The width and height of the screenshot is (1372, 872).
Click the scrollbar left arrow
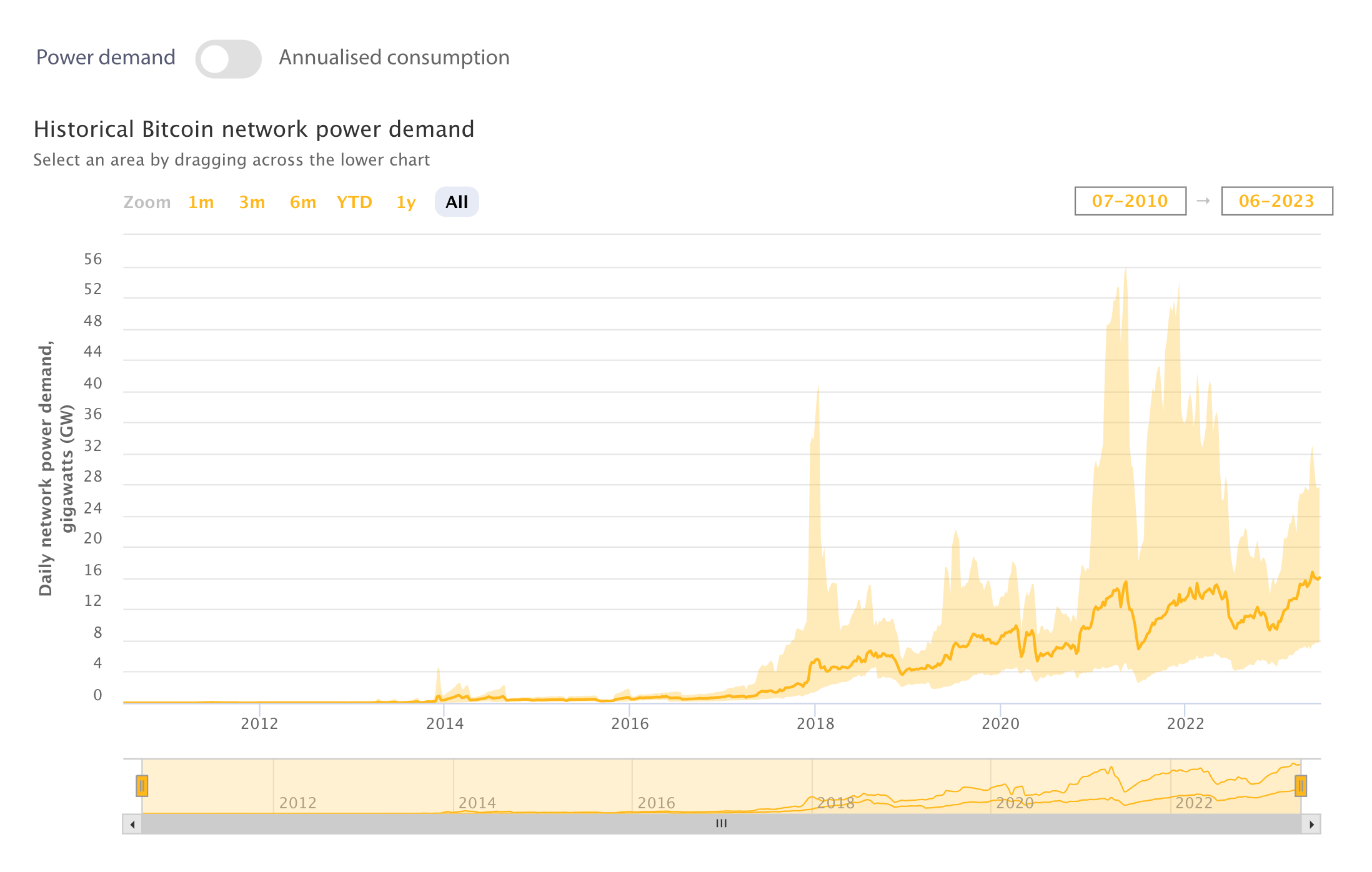132,825
